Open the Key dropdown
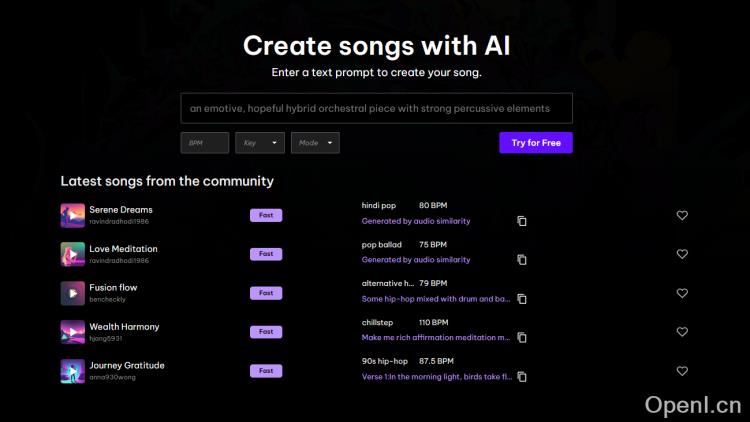 [x=260, y=143]
